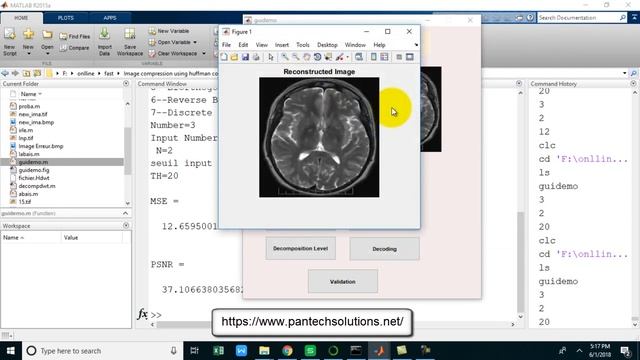Click the Decomposition Level button in guidemo
The image size is (640, 360).
tap(300, 248)
